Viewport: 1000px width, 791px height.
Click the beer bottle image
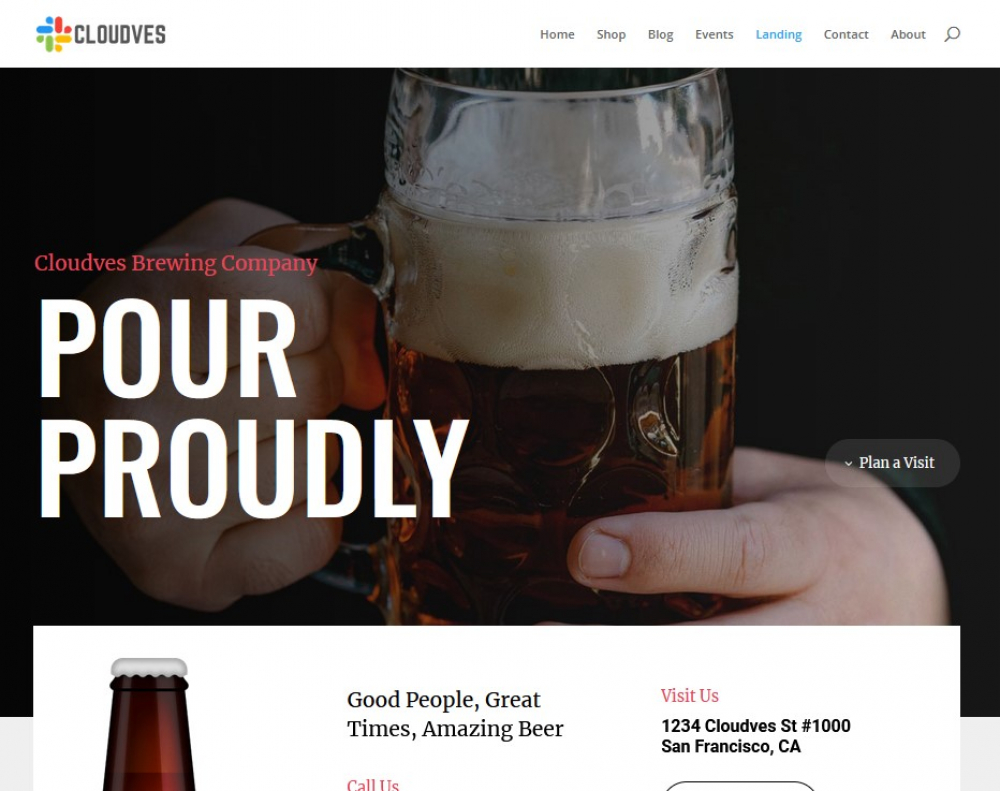[149, 724]
